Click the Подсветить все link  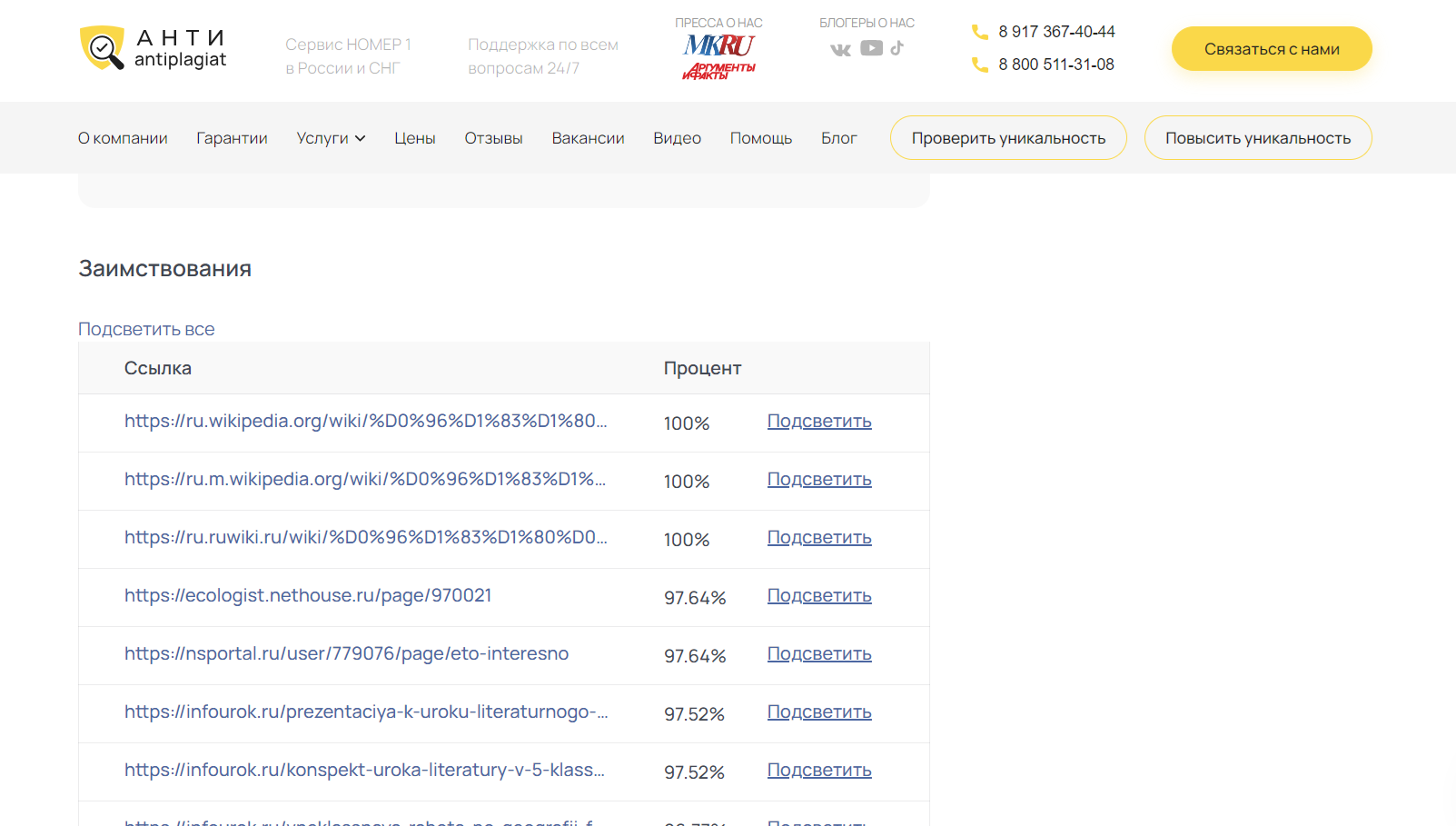[x=146, y=329]
